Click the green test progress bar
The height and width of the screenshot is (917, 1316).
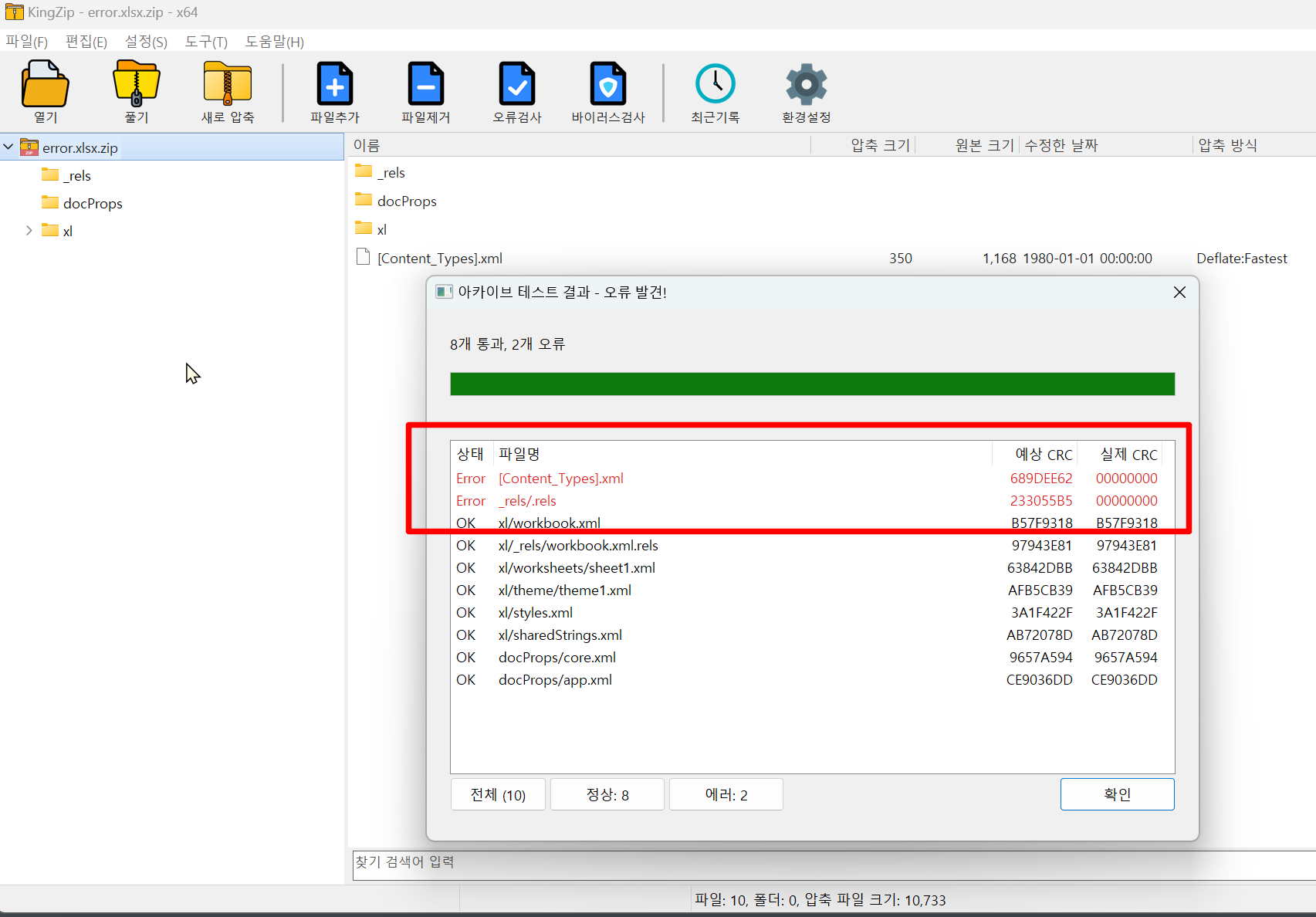(812, 384)
